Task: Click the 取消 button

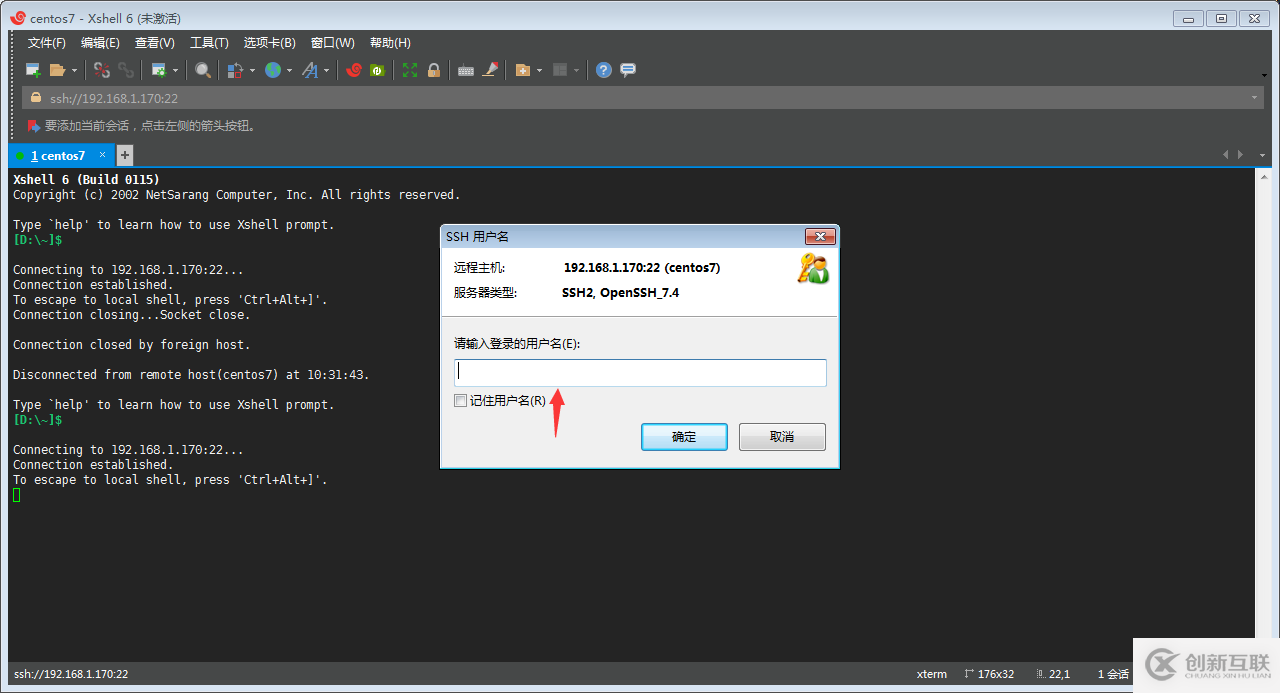Action: click(782, 437)
